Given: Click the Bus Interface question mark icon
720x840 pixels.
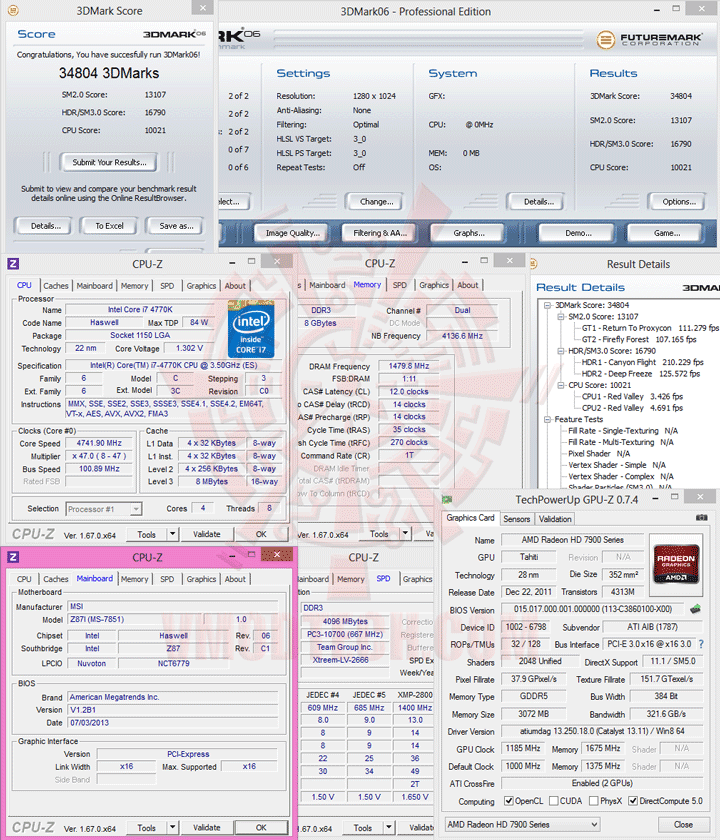Looking at the screenshot, I should 701,644.
